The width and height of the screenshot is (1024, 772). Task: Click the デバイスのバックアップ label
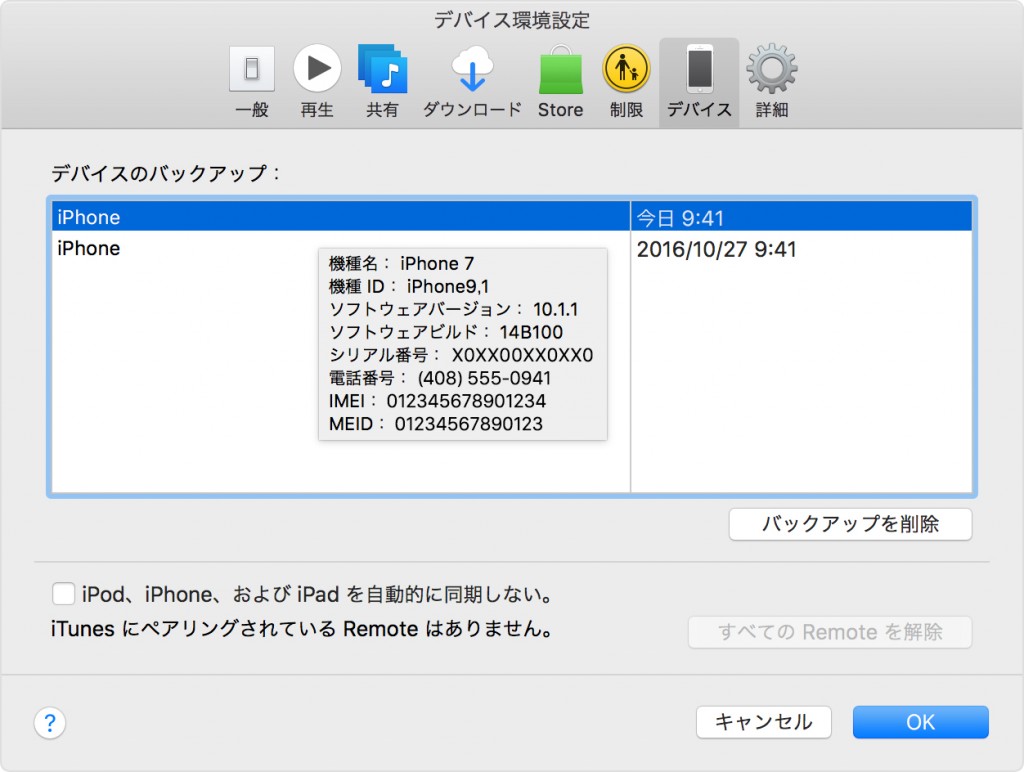(x=166, y=173)
